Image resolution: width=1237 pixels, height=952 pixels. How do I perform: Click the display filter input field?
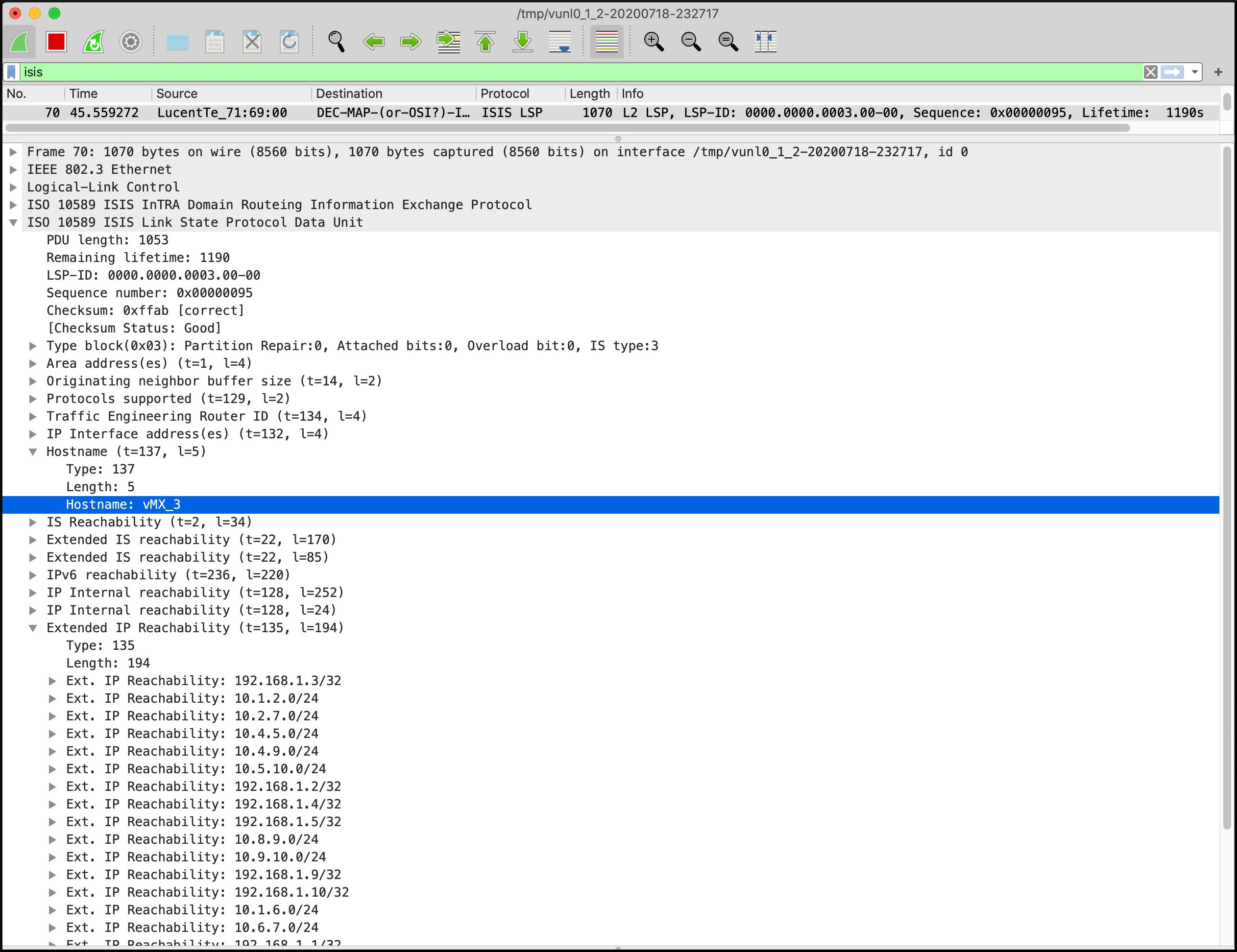(581, 72)
